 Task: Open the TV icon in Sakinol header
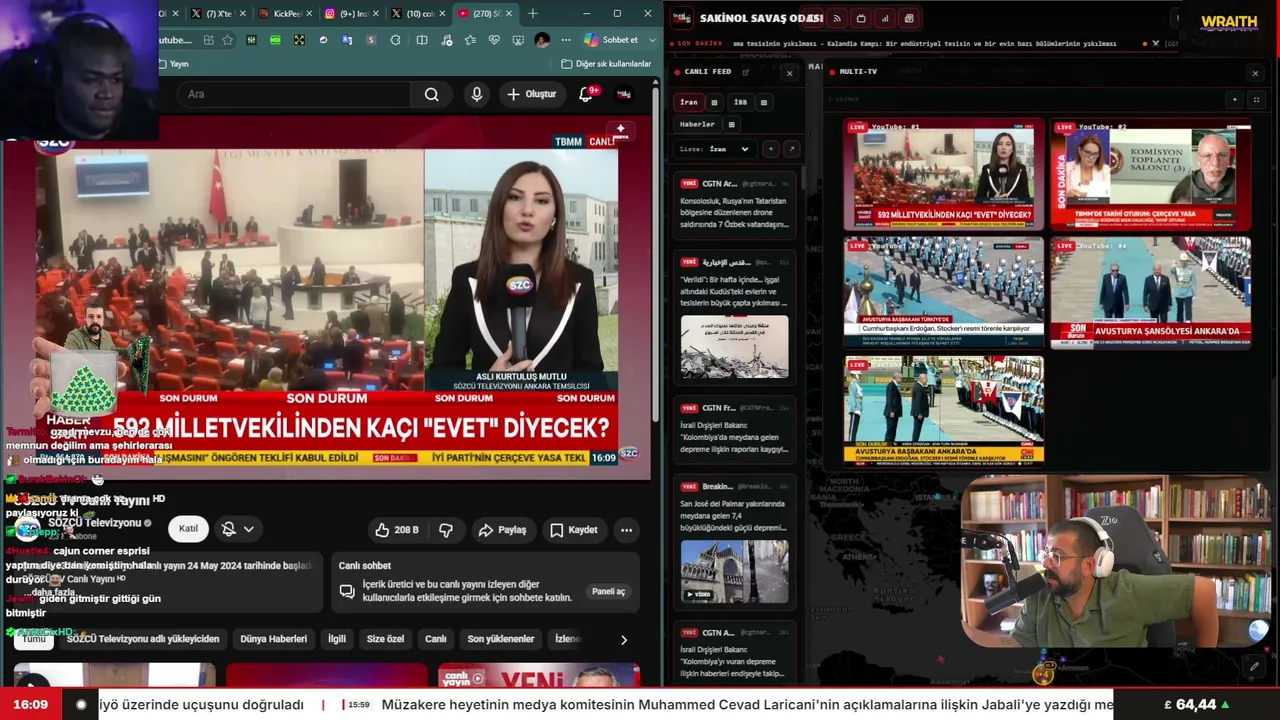coord(861,18)
